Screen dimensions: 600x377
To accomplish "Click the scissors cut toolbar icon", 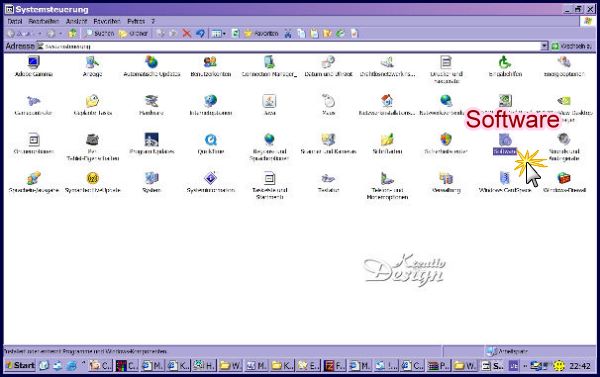I will pyautogui.click(x=288, y=34).
